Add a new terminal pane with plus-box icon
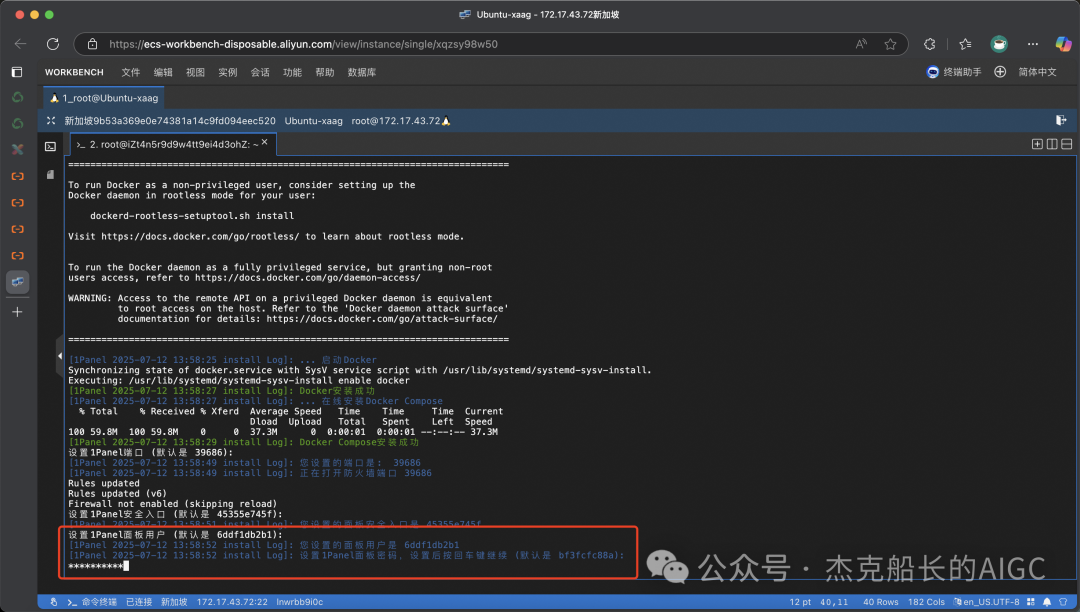1080x612 pixels. (x=1037, y=144)
